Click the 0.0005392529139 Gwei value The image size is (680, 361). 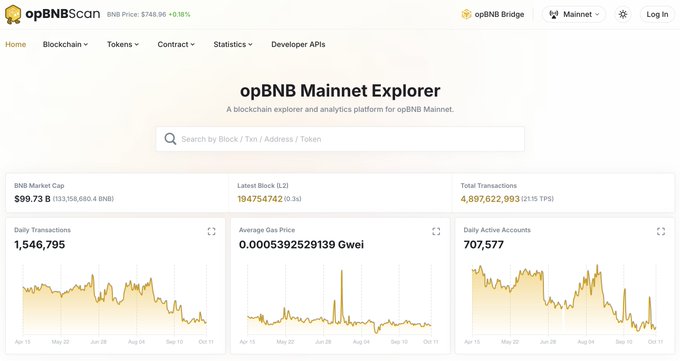pos(301,245)
